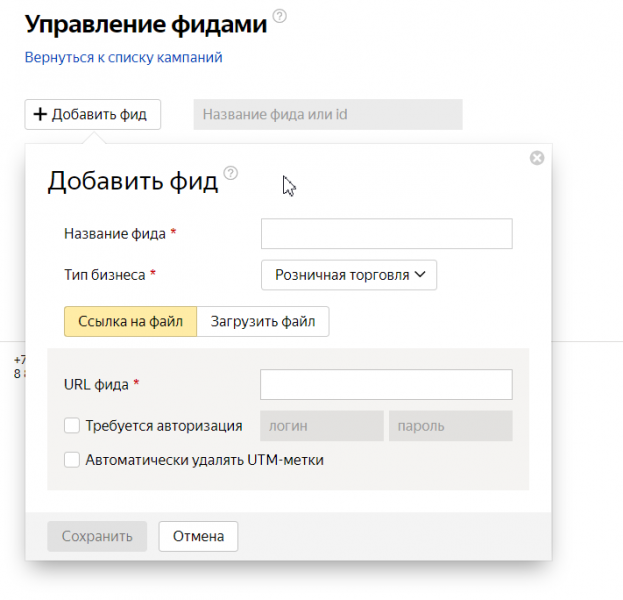
Task: Click the логин field
Action: [x=322, y=426]
